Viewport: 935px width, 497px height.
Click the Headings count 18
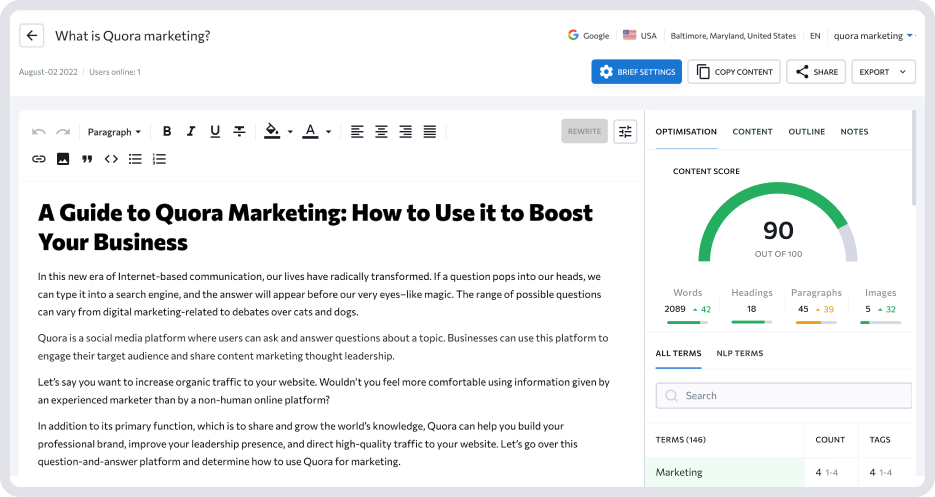(751, 309)
